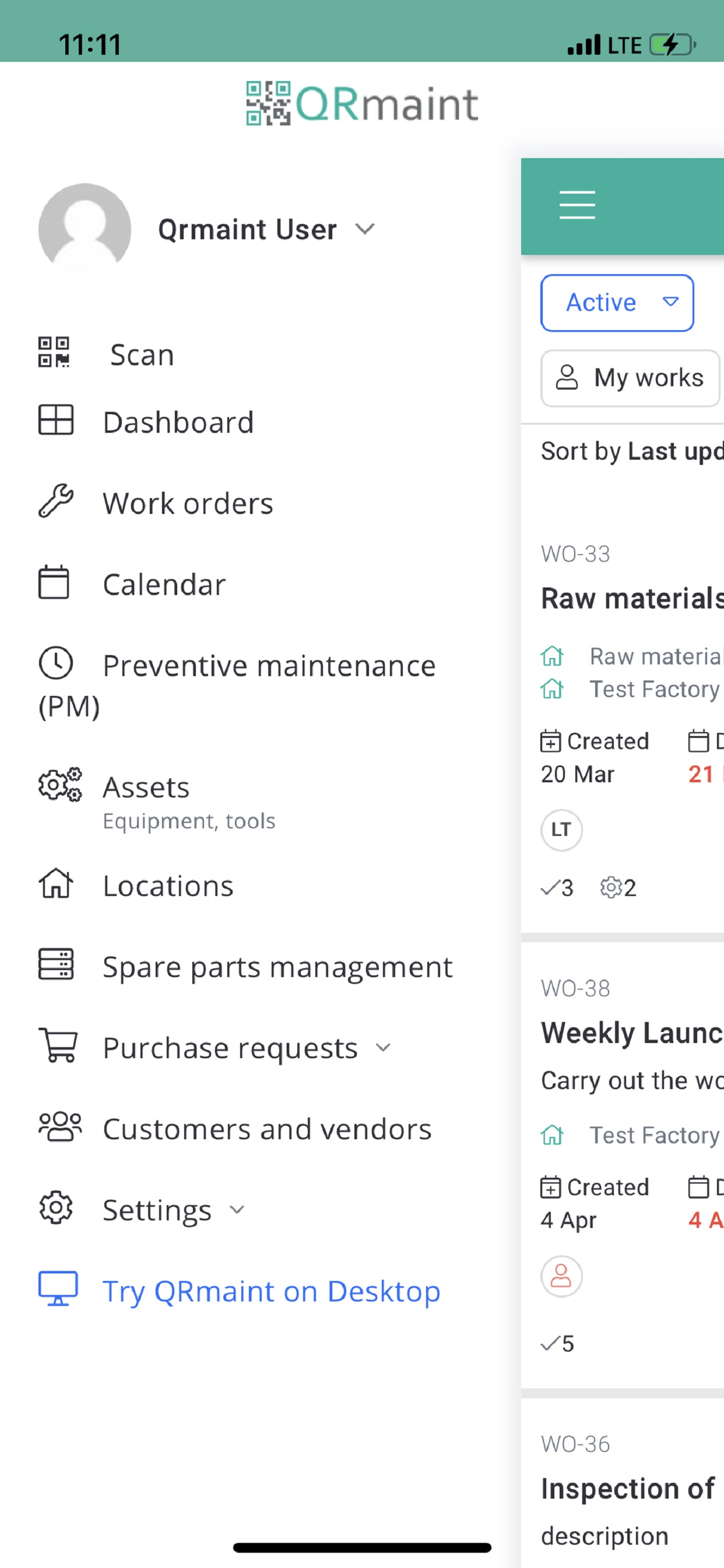Change the Sort by Last updated option

pos(632,452)
